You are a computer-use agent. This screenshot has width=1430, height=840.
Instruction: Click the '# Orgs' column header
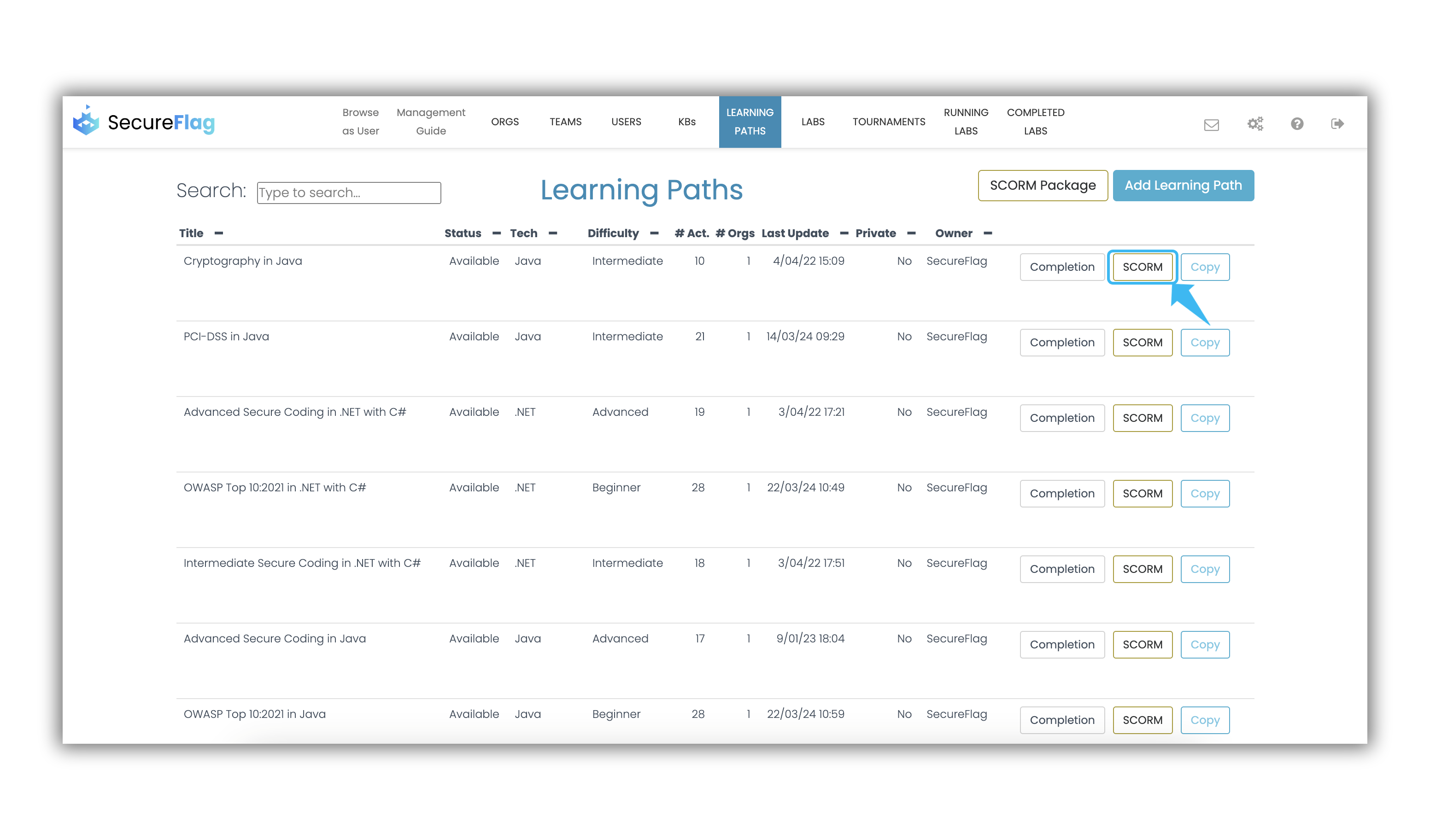pos(735,233)
